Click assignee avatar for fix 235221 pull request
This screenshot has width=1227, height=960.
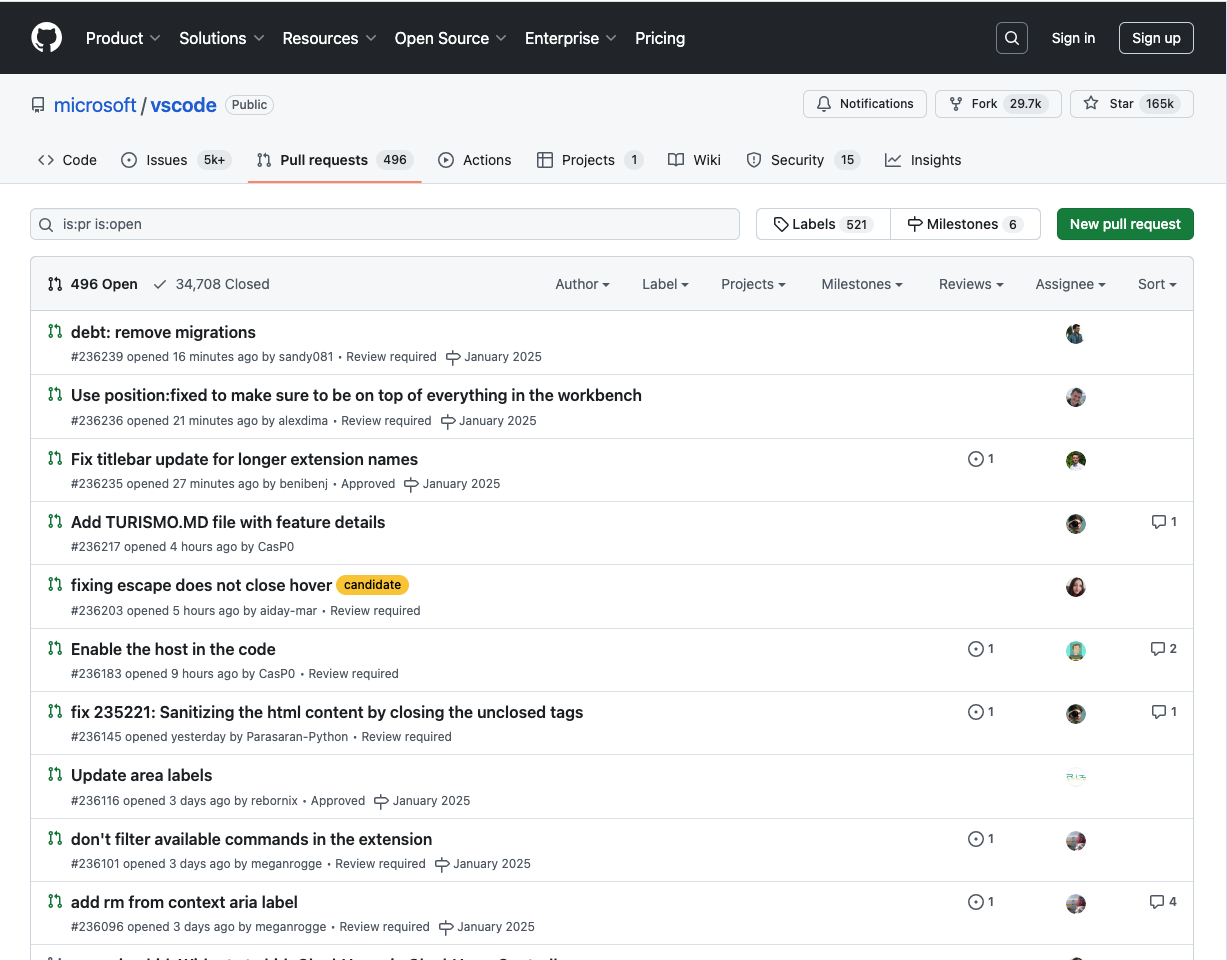click(1076, 714)
